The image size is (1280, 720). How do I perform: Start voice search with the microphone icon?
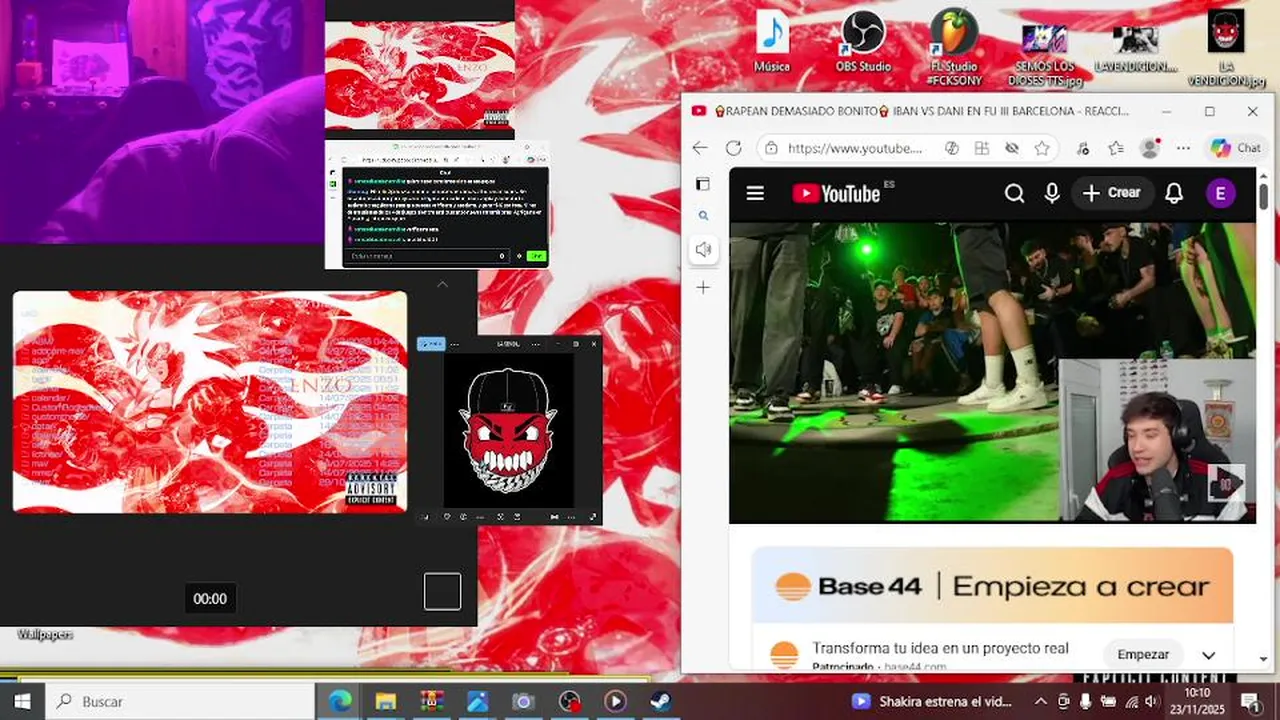point(1052,194)
